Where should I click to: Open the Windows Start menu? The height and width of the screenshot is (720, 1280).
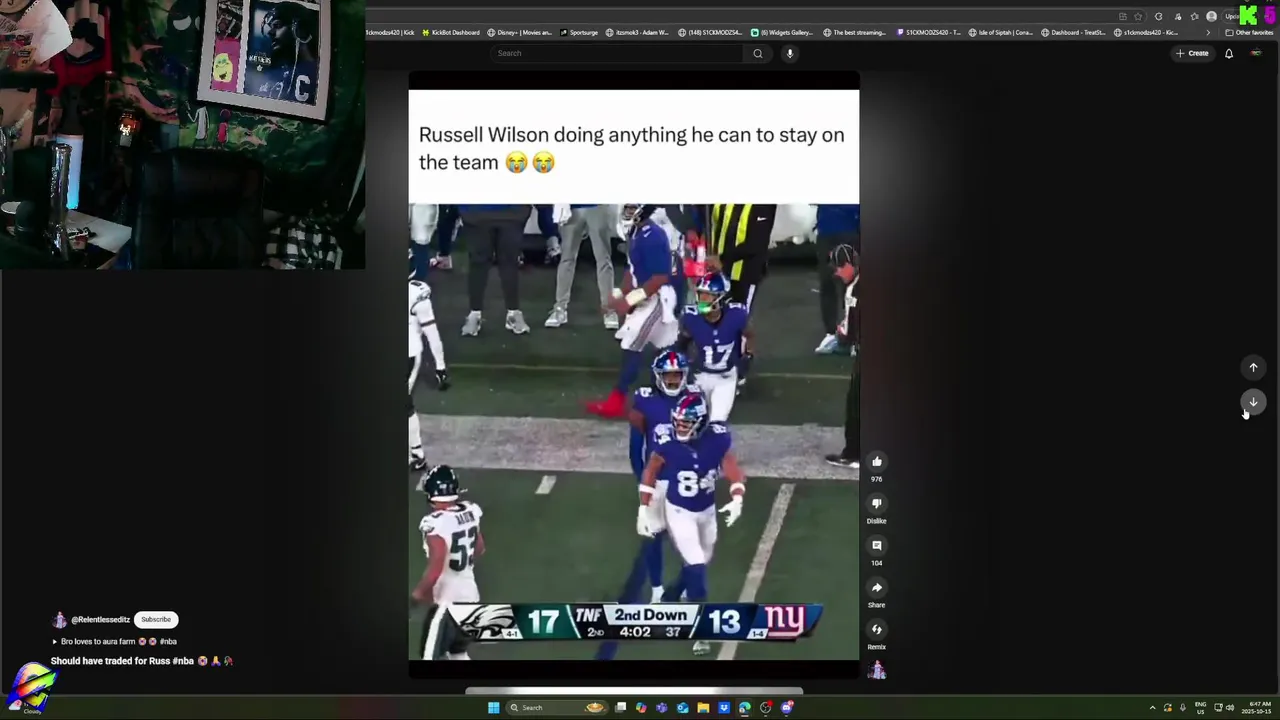coord(493,707)
